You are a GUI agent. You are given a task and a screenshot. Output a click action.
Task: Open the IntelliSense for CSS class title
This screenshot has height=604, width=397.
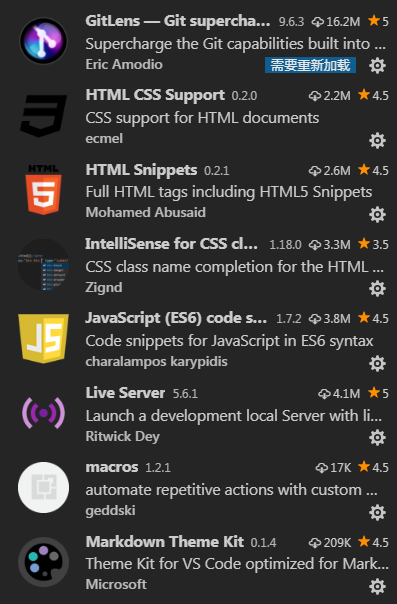tap(171, 244)
